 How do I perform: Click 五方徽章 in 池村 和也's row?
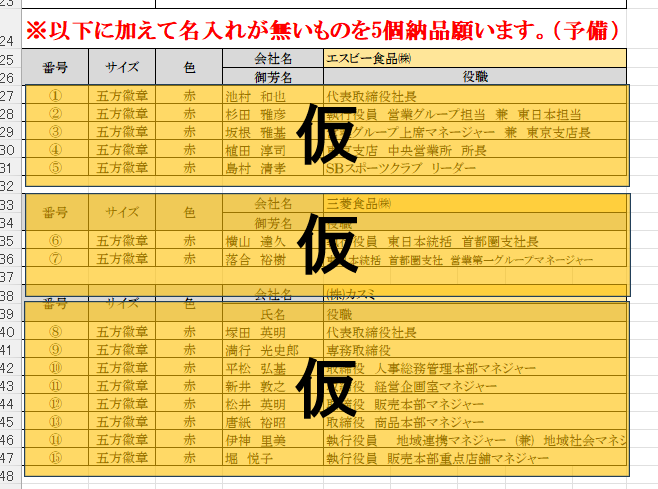122,96
